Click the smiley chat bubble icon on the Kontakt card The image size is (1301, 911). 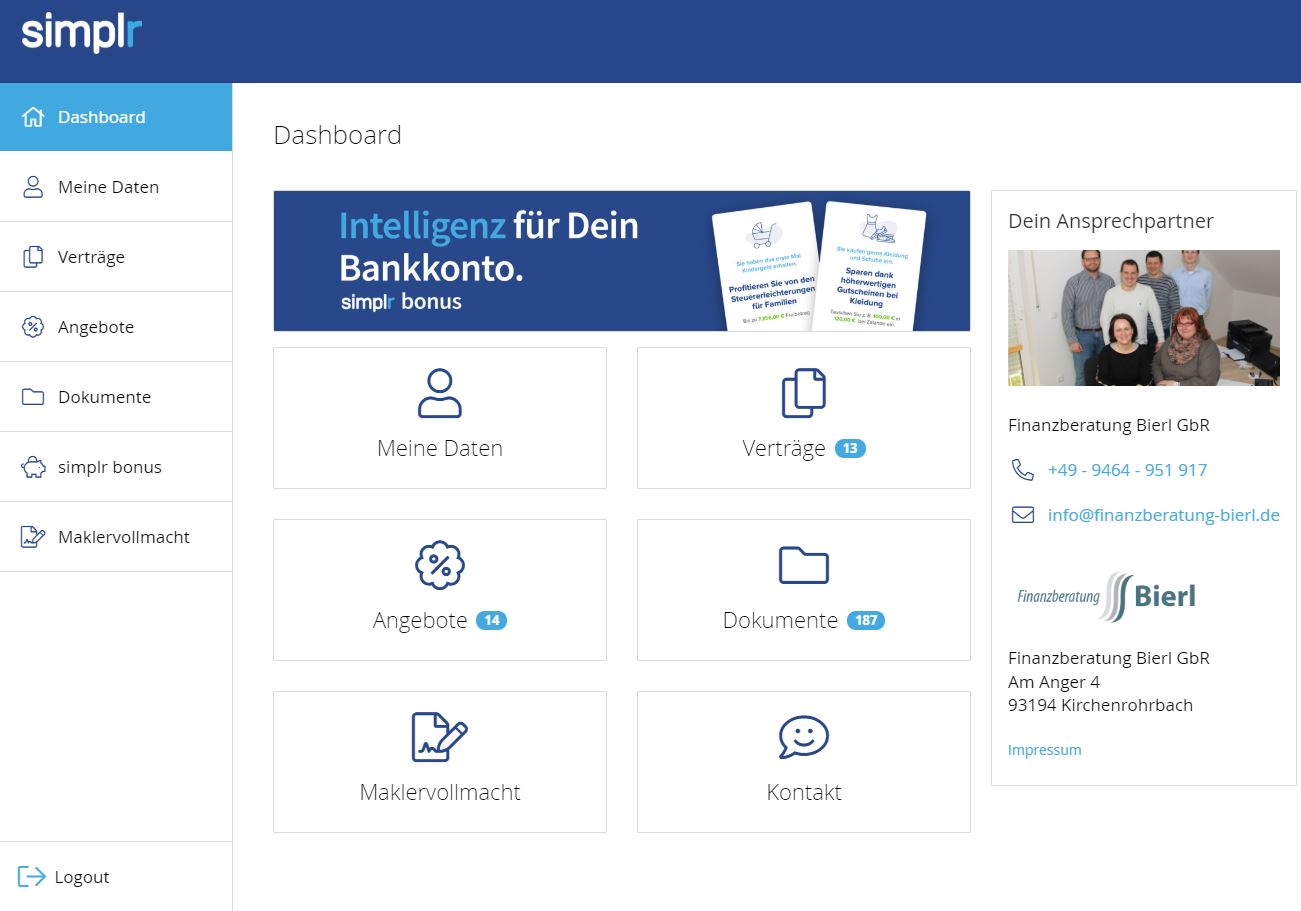tap(804, 737)
